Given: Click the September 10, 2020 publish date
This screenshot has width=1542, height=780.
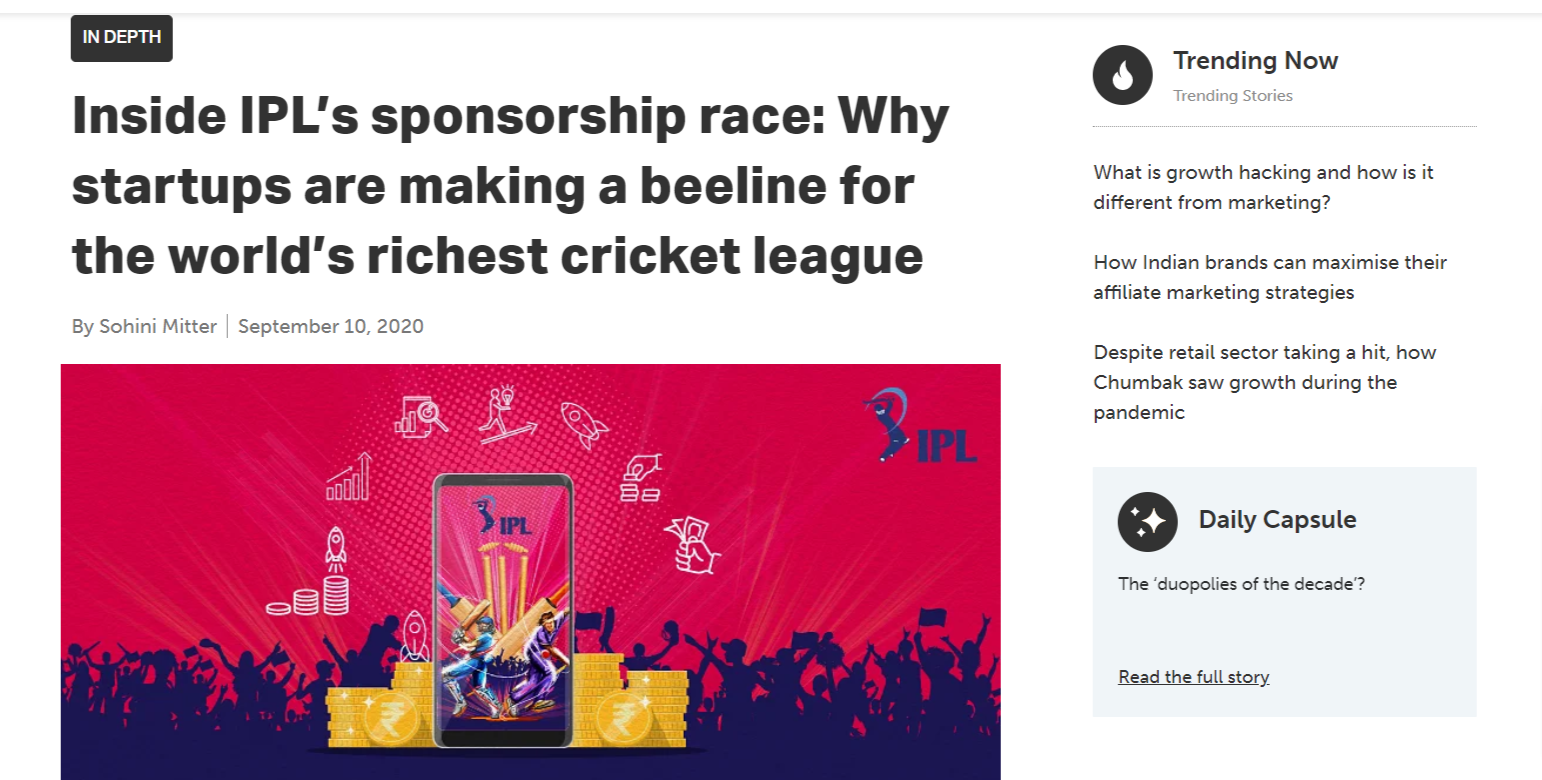Looking at the screenshot, I should click(331, 326).
